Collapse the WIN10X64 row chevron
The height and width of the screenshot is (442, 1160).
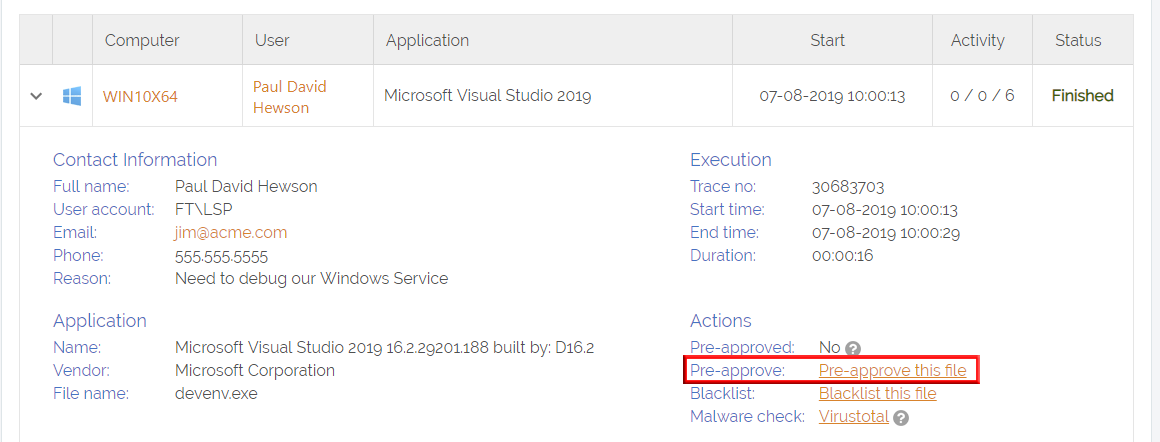(x=37, y=96)
